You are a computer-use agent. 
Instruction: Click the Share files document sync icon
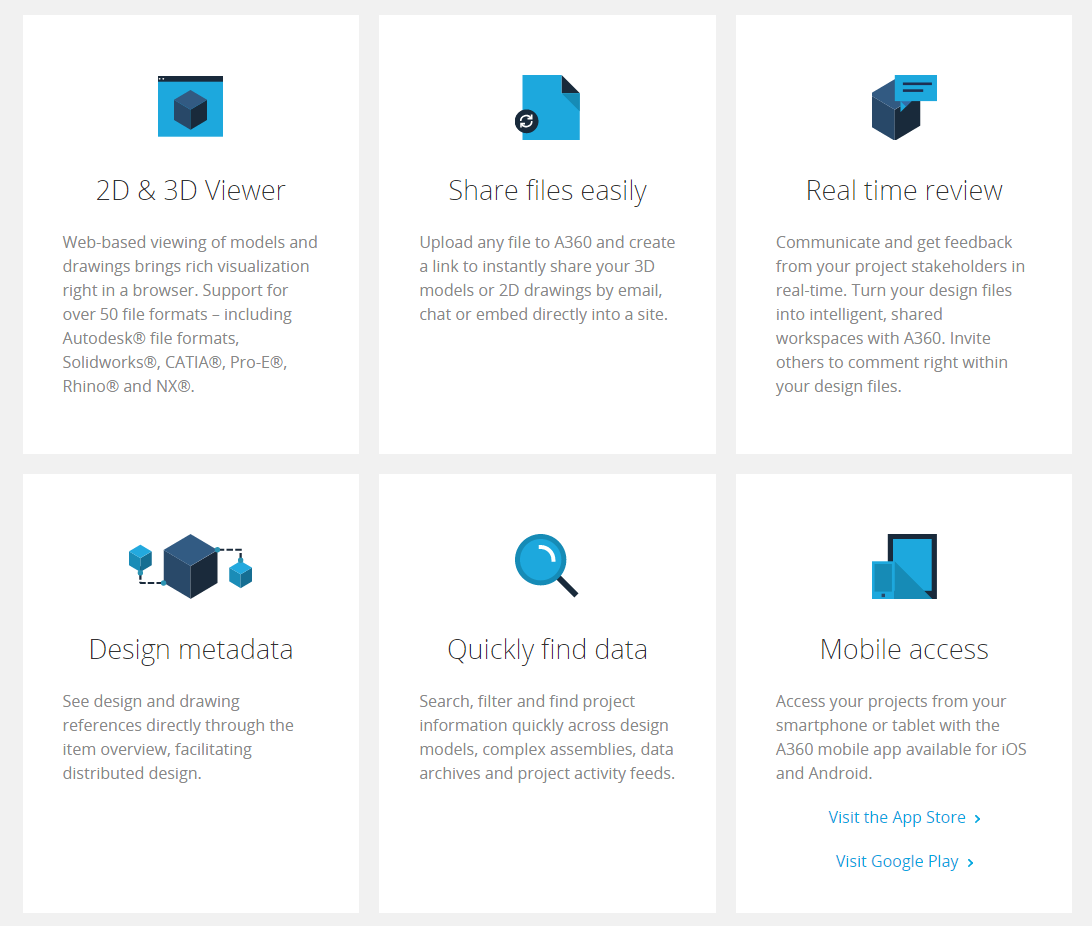(x=547, y=107)
